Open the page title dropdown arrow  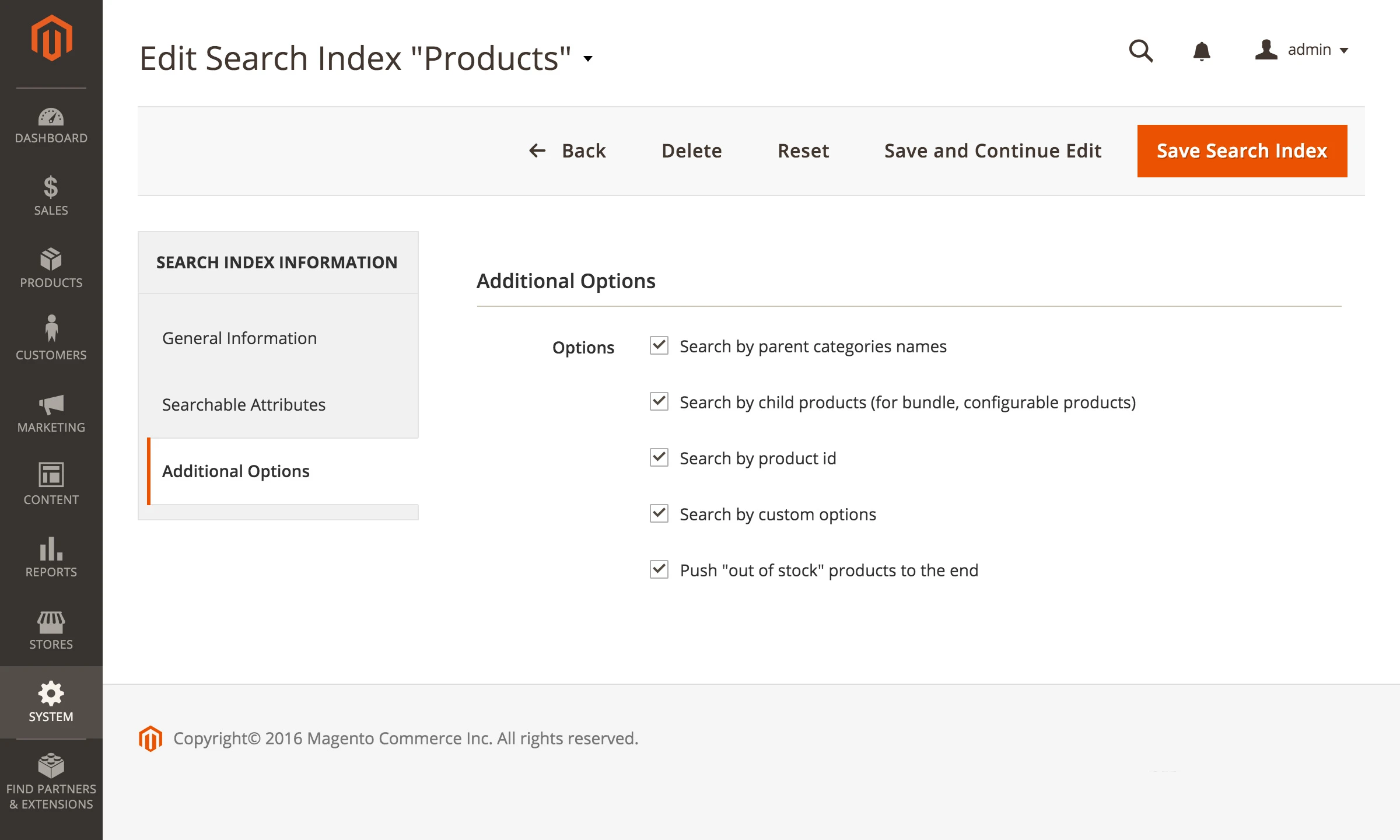[x=588, y=58]
